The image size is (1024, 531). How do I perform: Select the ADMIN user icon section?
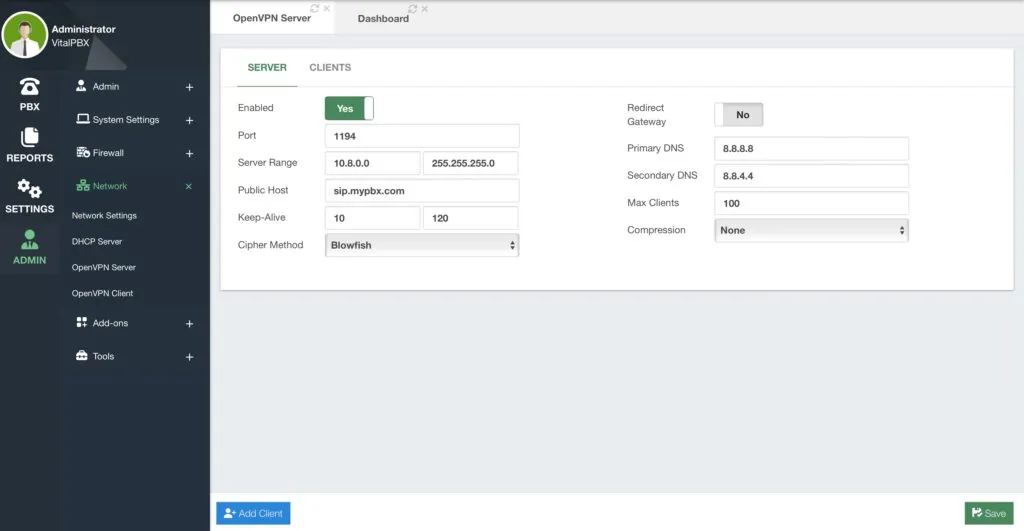29,247
